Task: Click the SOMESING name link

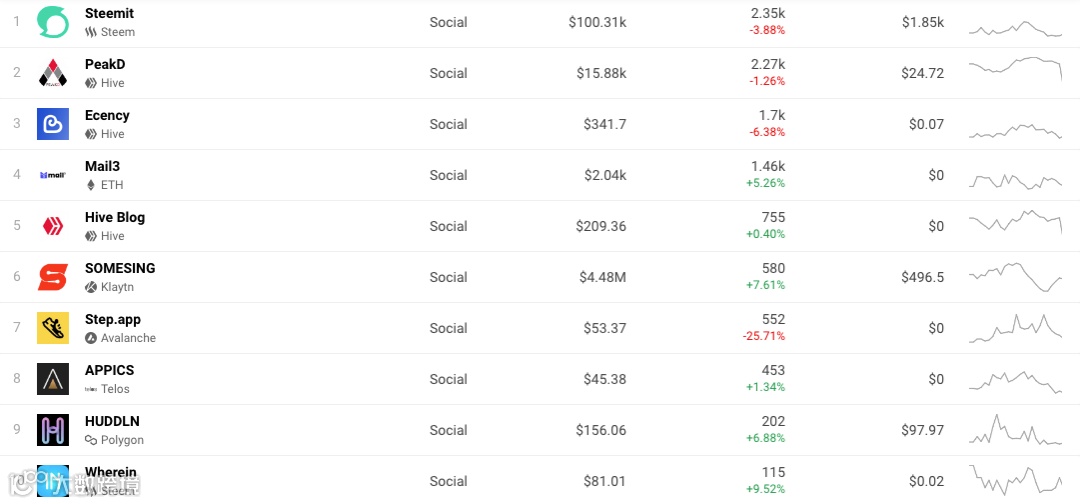Action: [120, 268]
